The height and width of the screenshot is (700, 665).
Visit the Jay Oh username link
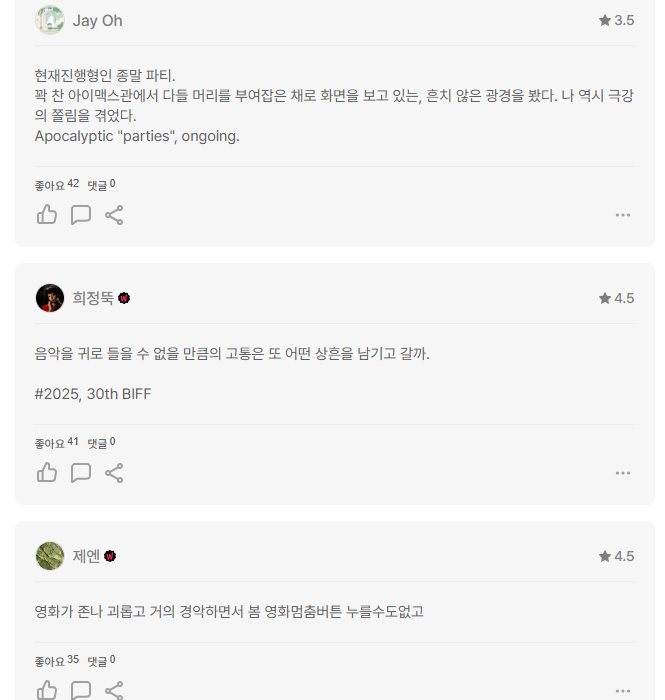97,21
